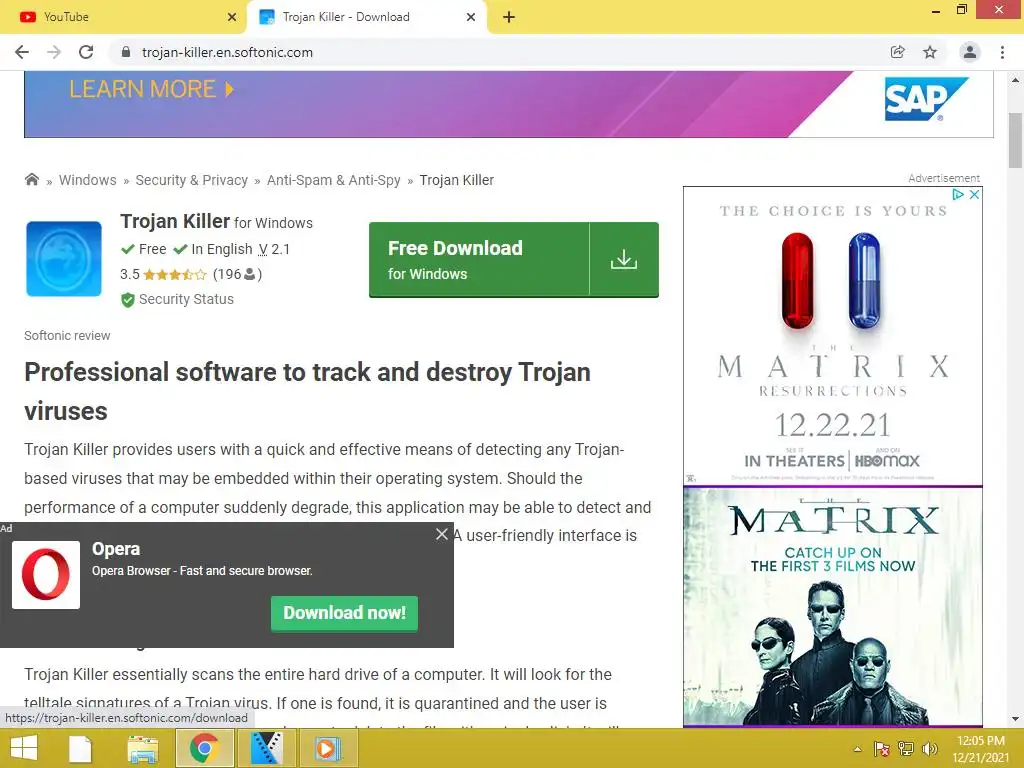Open File Explorer from taskbar

pos(142,748)
